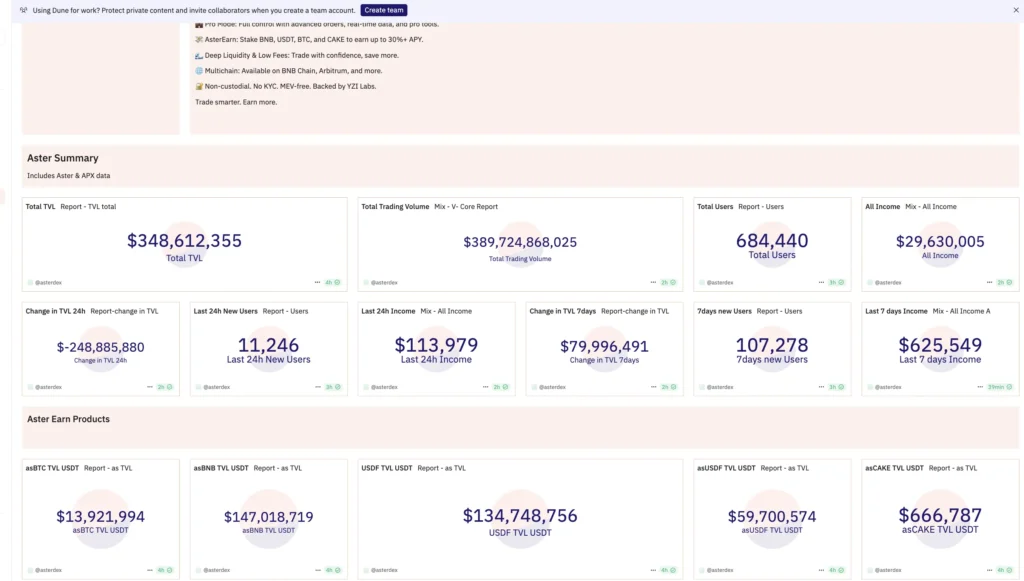This screenshot has width=1024, height=581.
Task: Click the Deep Liquidity & Low Fees line
Action: click(x=296, y=55)
